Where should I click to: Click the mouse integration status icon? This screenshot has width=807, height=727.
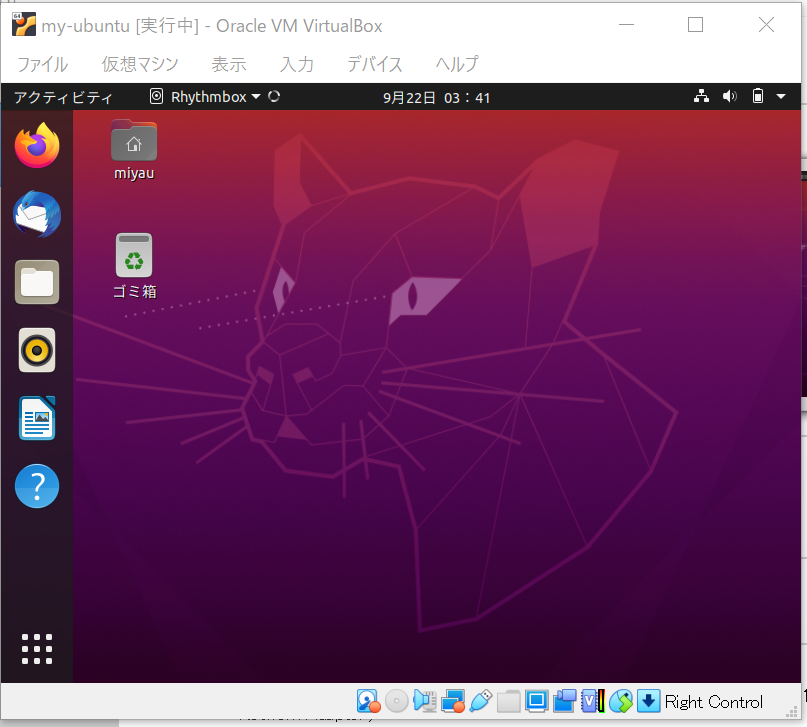click(x=621, y=701)
